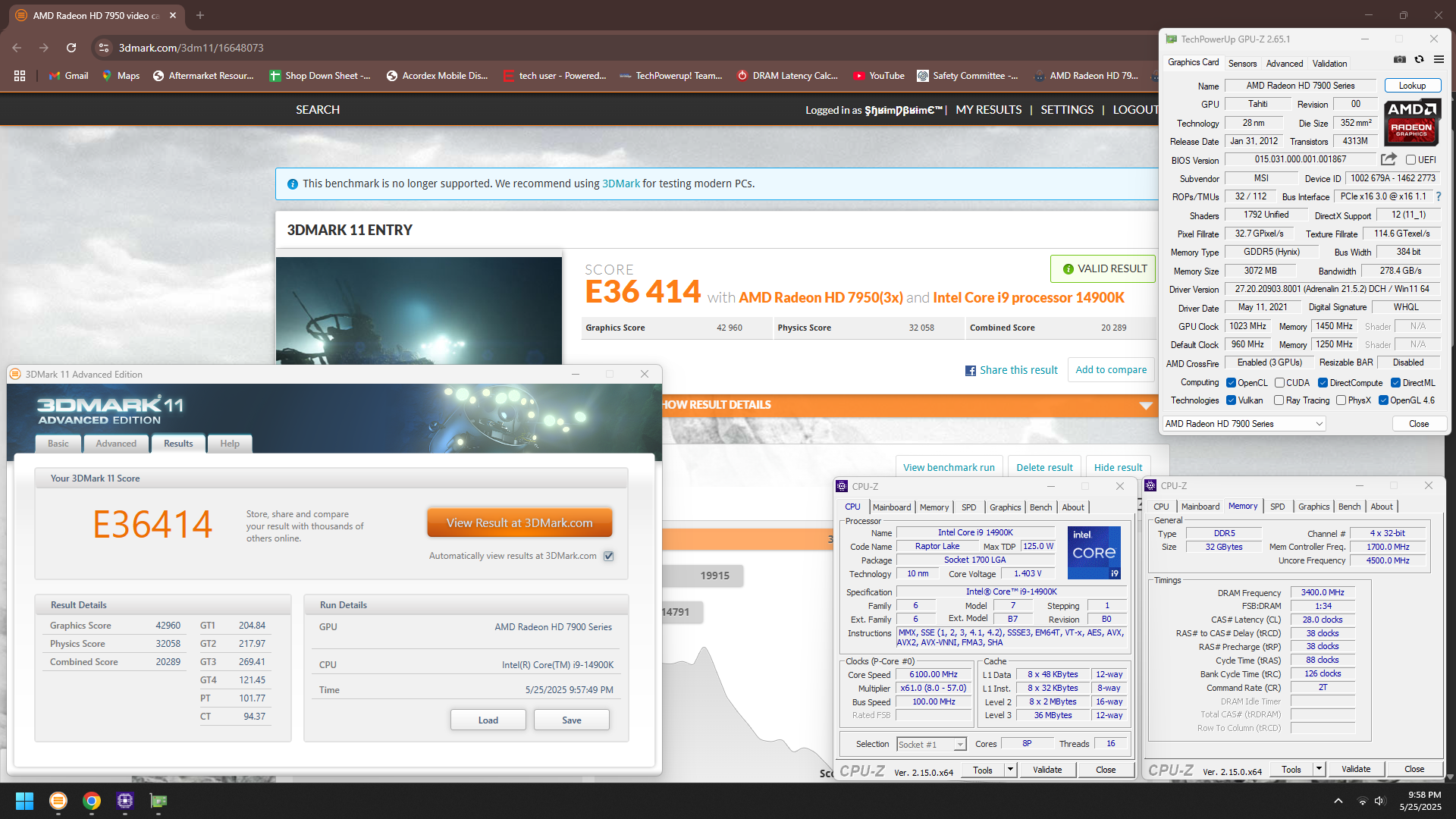The image size is (1456, 819).
Task: Click the clock and date in taskbar
Action: coord(1420,801)
